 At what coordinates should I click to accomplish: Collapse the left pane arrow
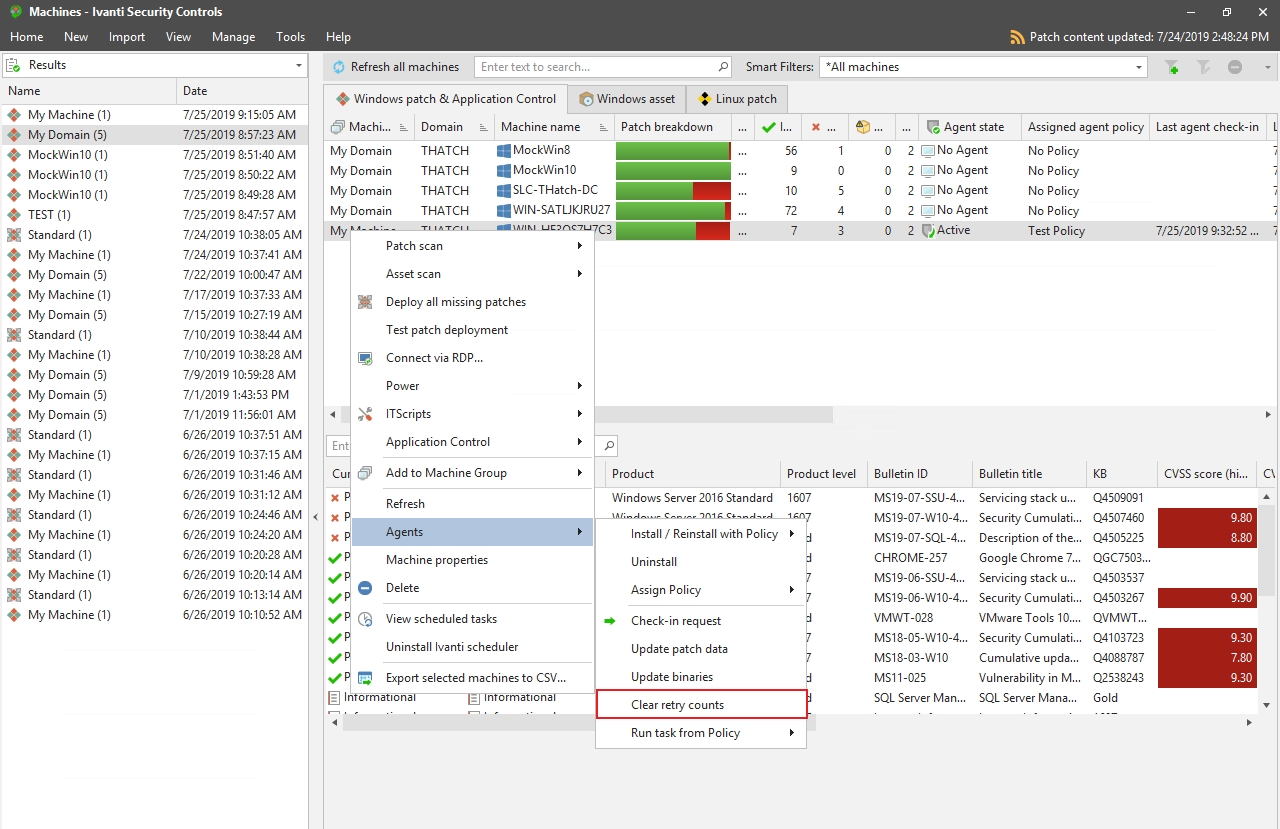coord(316,517)
